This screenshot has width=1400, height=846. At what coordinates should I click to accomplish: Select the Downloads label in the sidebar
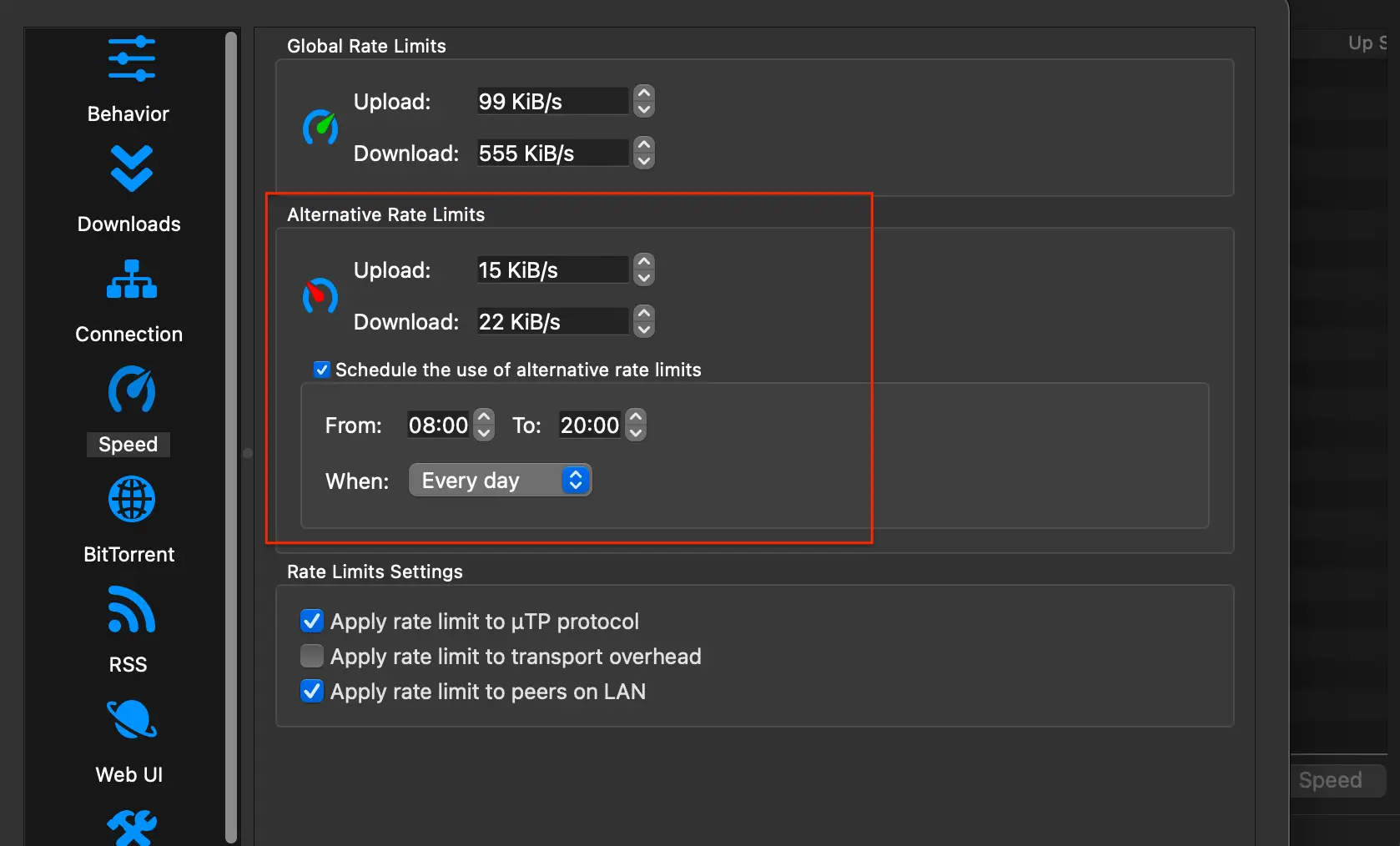click(128, 224)
